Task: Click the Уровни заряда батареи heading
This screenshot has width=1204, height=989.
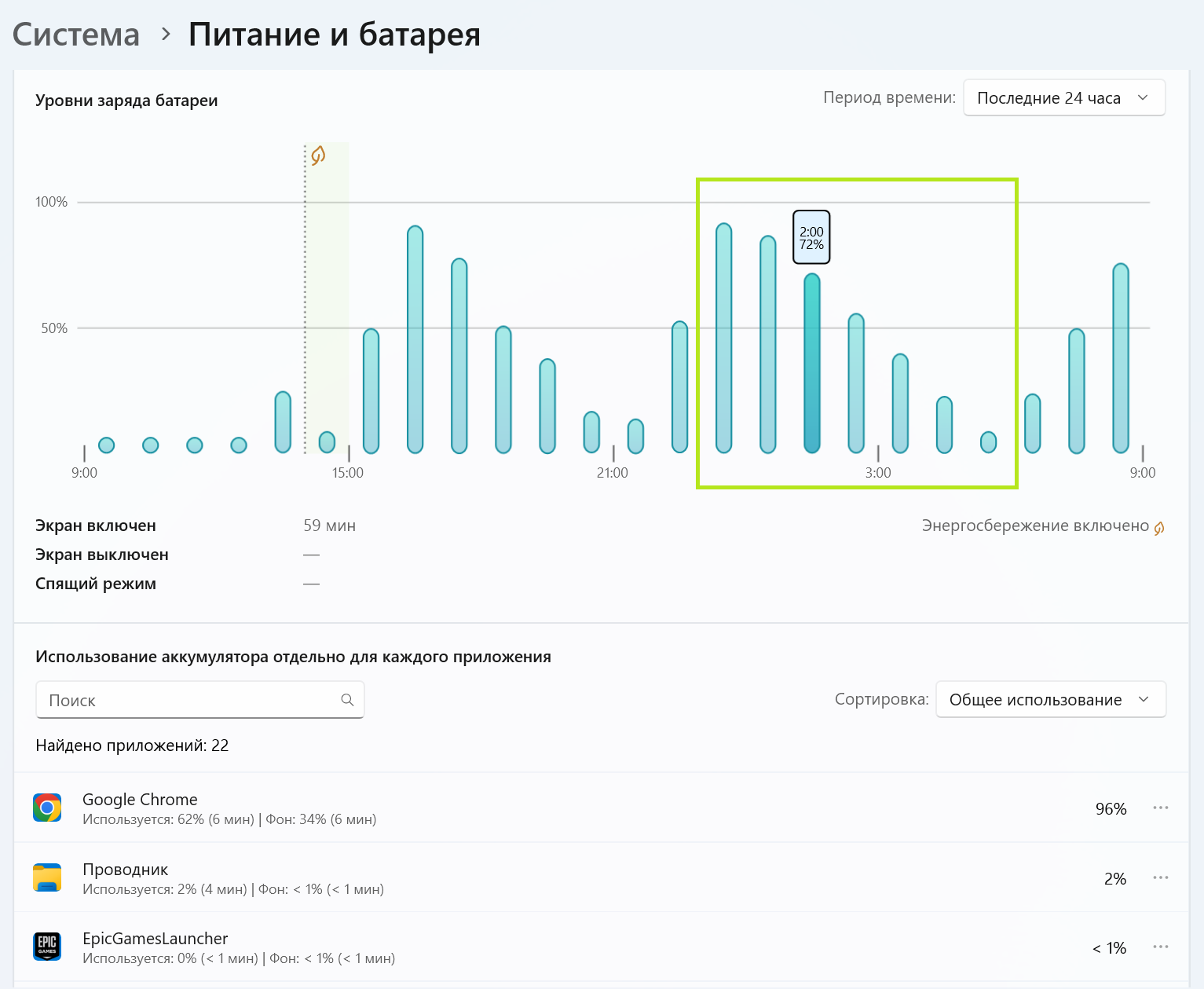Action: pyautogui.click(x=126, y=101)
